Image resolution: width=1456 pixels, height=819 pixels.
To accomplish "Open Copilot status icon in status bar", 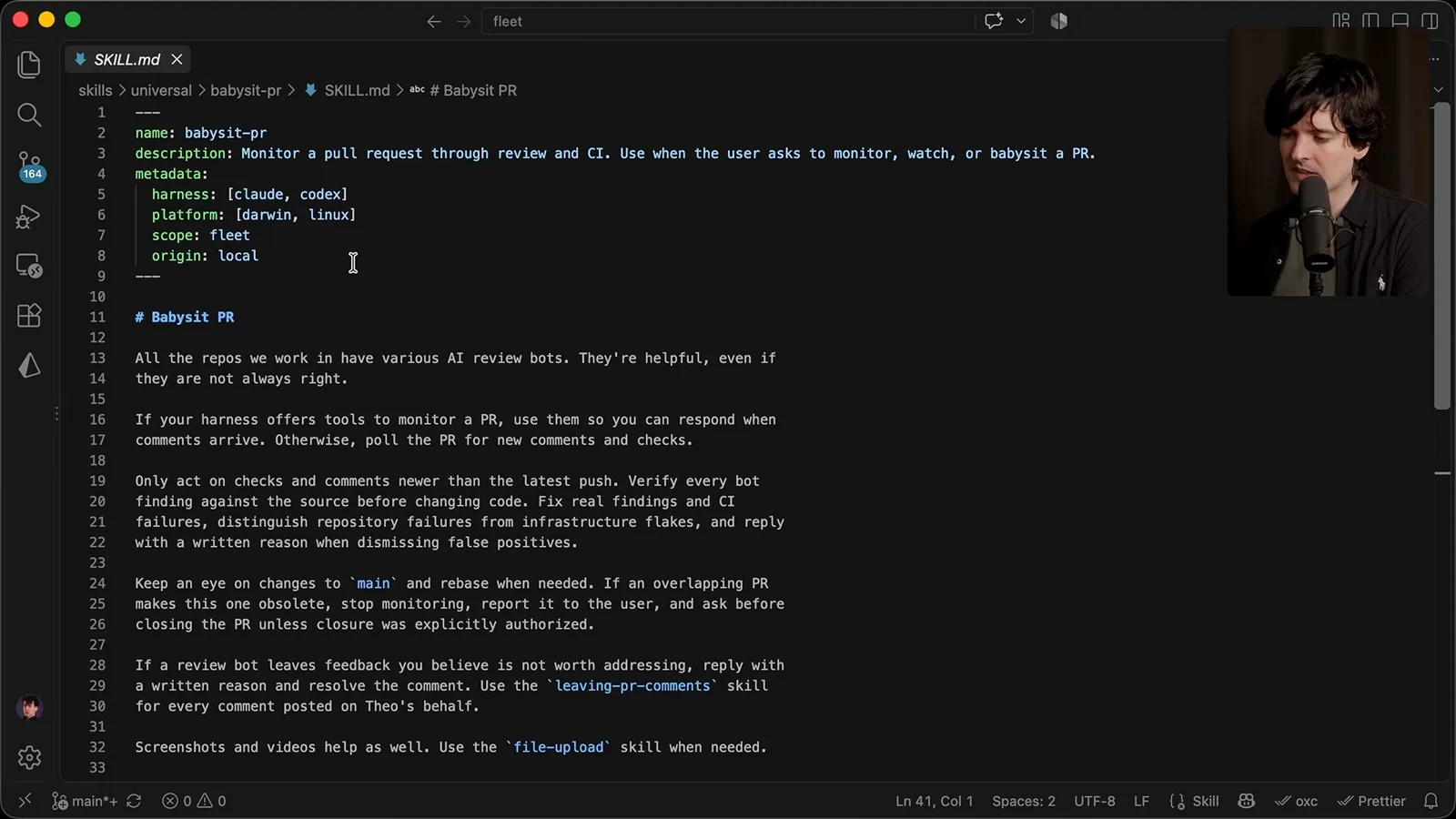I will (1247, 801).
